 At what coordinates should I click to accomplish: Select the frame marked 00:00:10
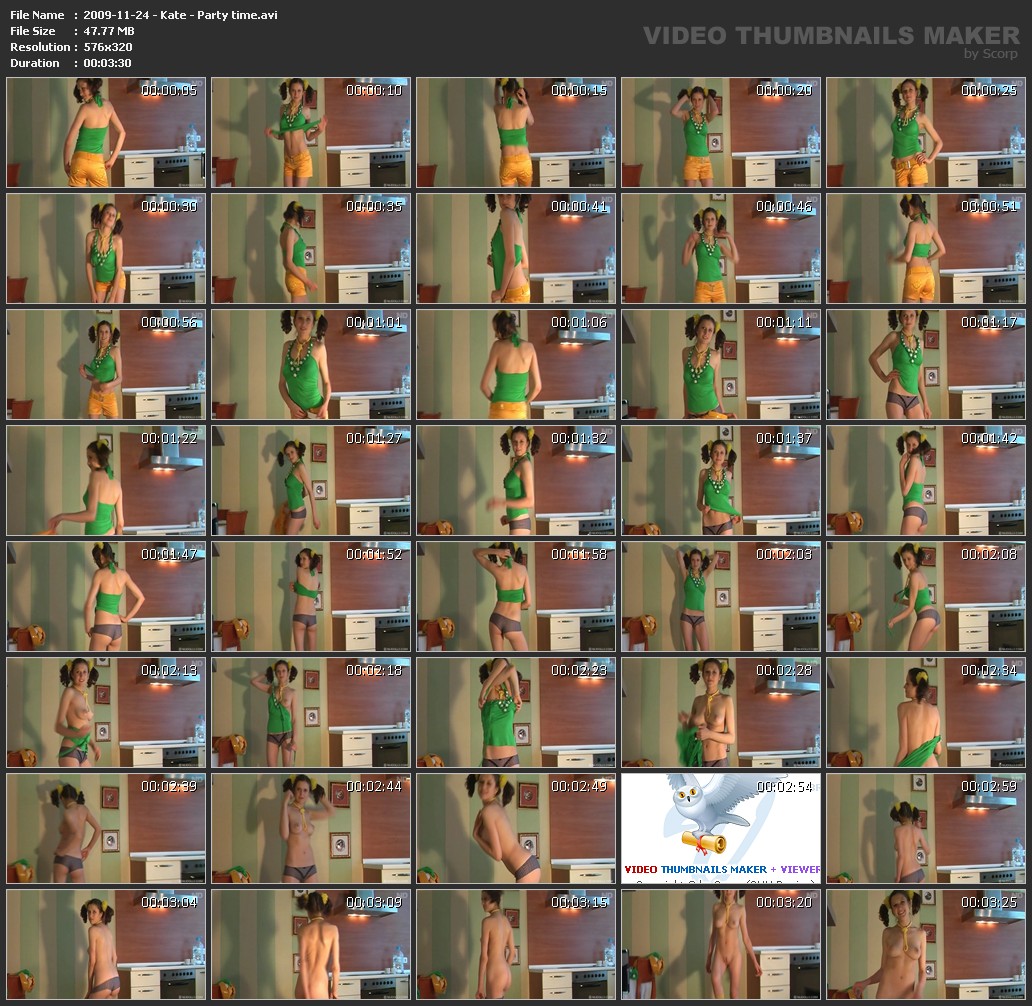[x=311, y=133]
